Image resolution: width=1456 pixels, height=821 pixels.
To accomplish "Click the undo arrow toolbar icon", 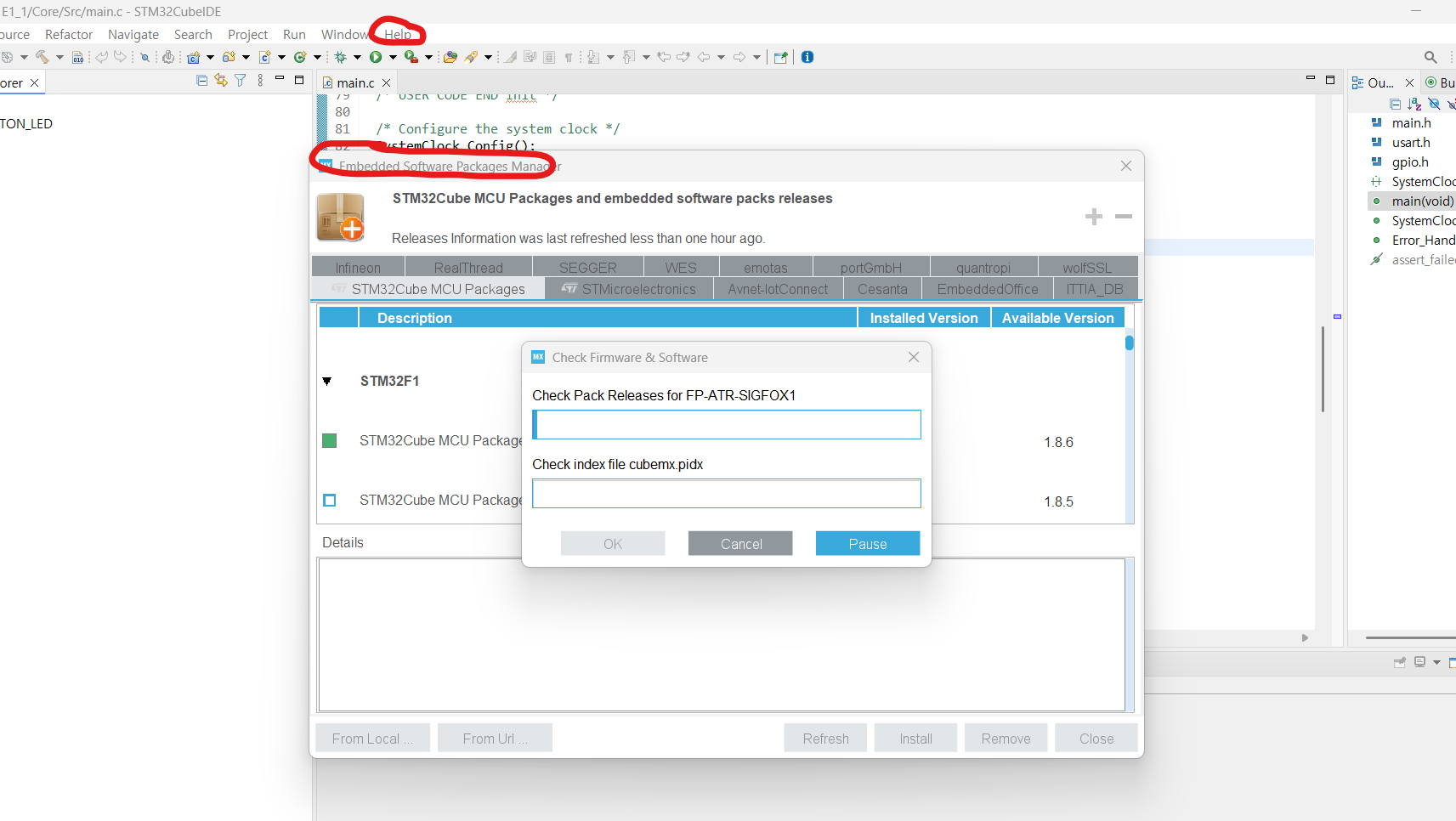I will (101, 57).
